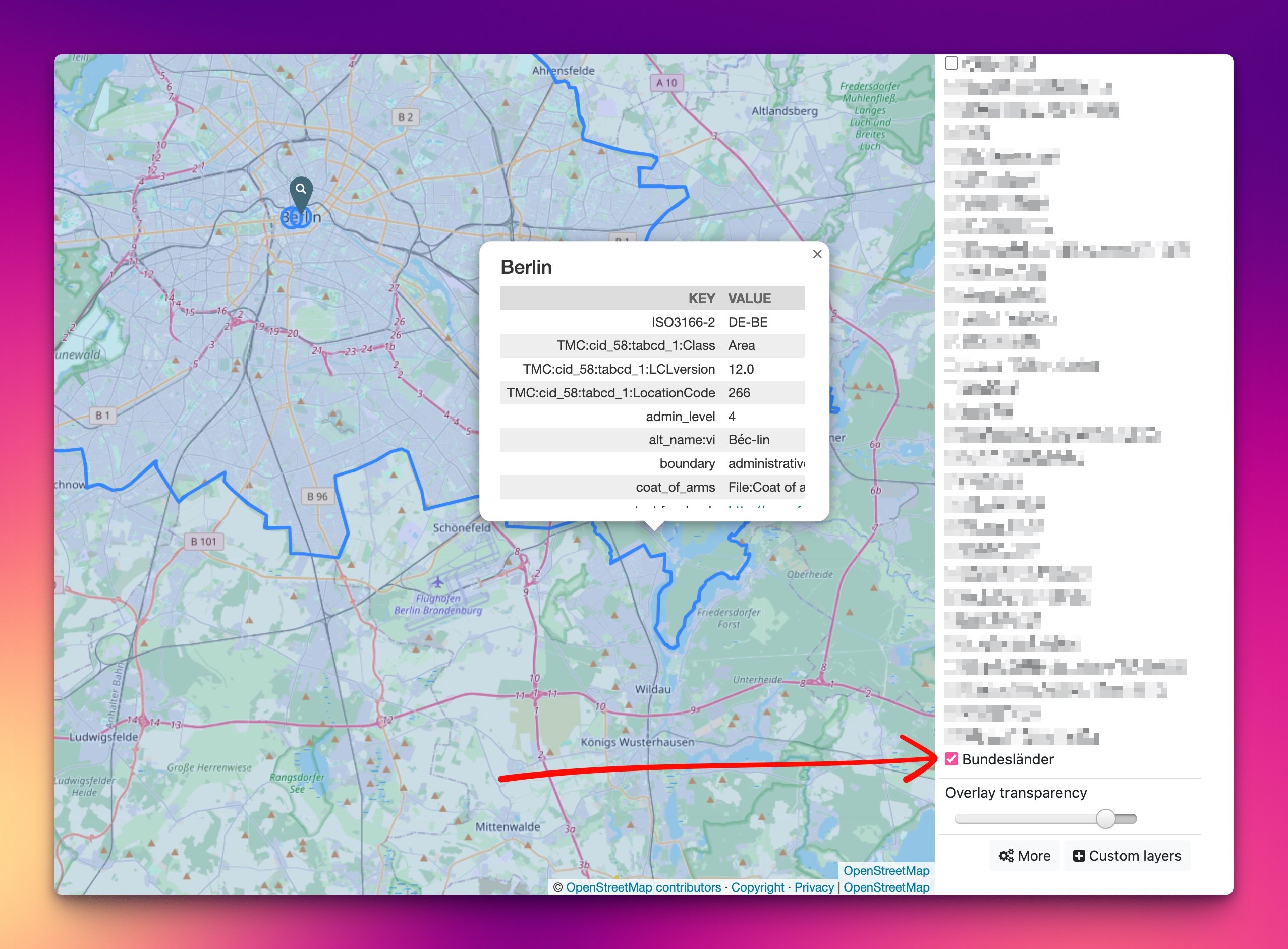Click the B 96 road shield
This screenshot has width=1288, height=949.
click(x=317, y=496)
